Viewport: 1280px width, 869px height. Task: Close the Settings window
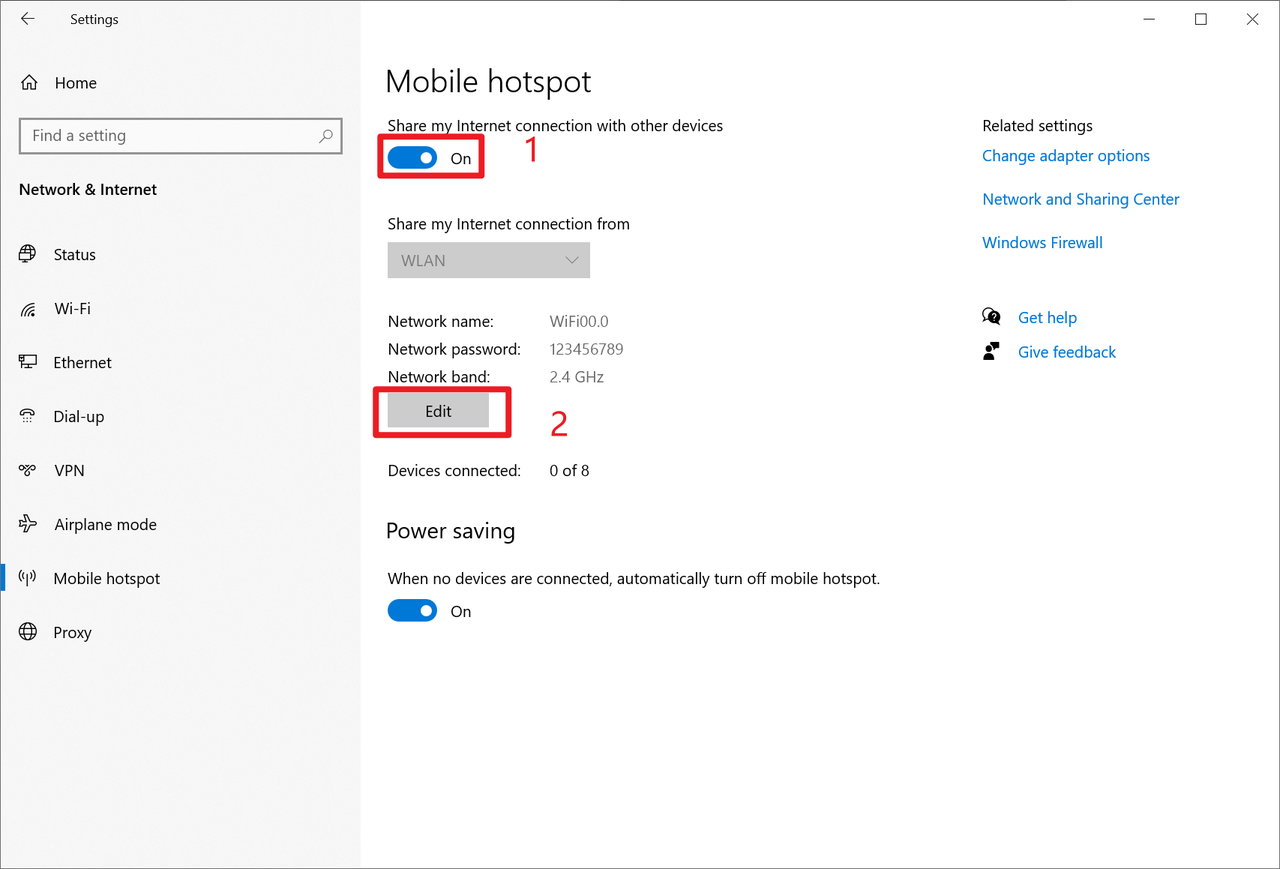(x=1253, y=19)
